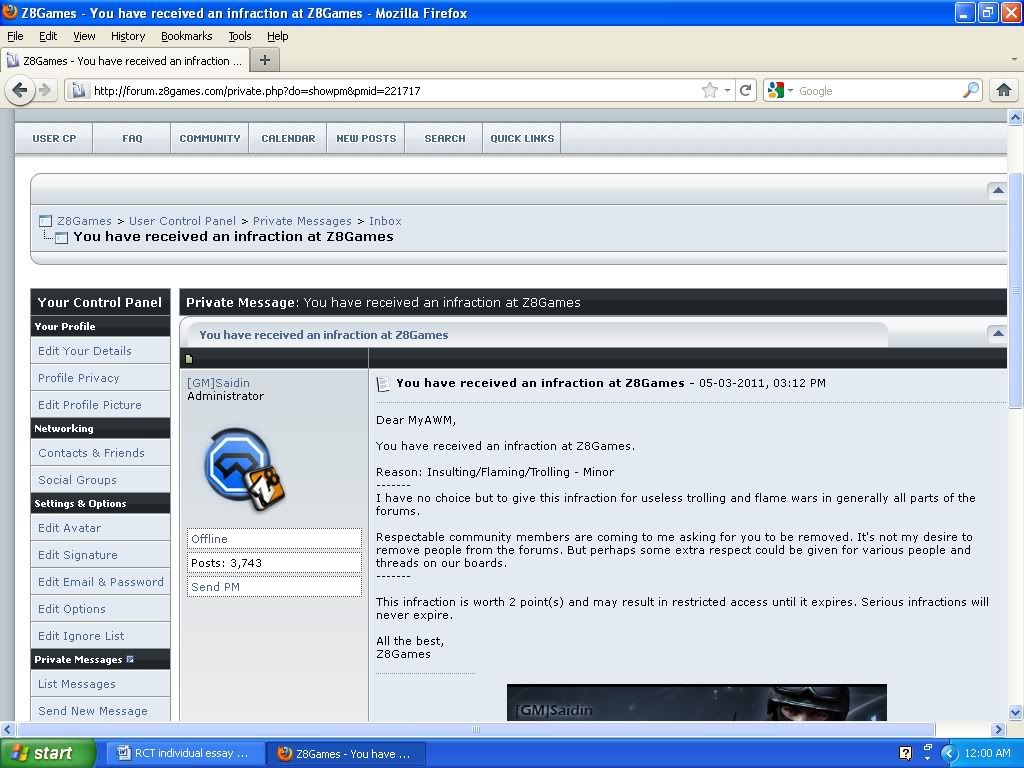The width and height of the screenshot is (1024, 768).
Task: Click the search magnifier icon in Google box
Action: tap(970, 90)
